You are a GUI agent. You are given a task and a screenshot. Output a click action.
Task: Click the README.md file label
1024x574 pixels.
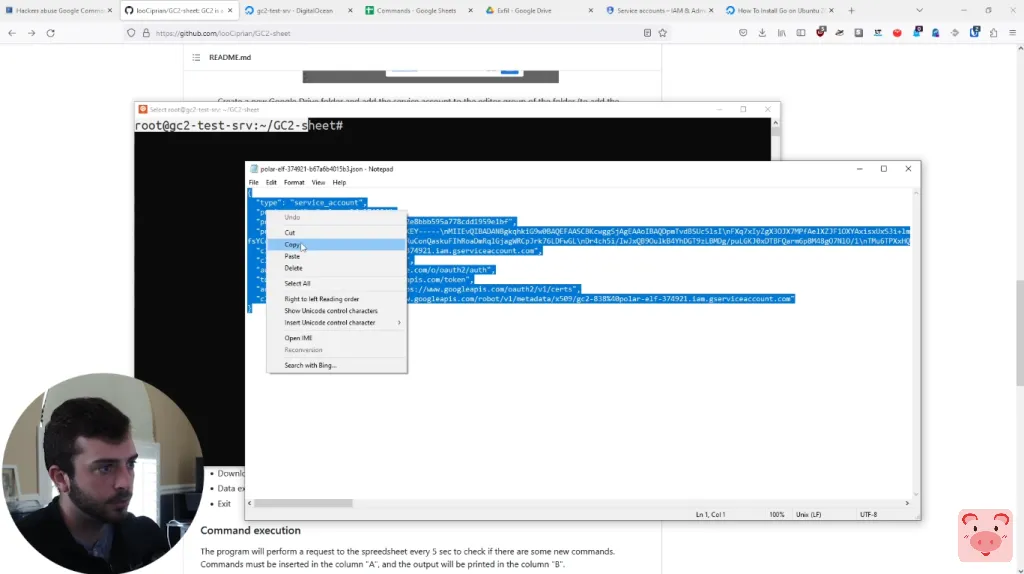[x=230, y=57]
